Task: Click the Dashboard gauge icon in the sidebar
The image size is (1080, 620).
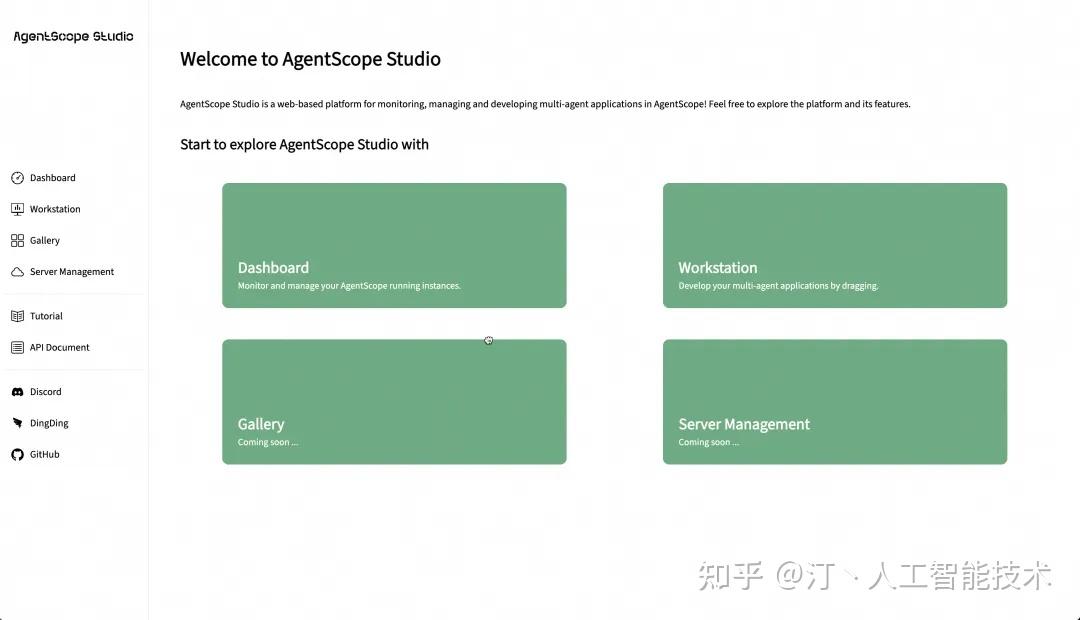Action: tap(17, 177)
